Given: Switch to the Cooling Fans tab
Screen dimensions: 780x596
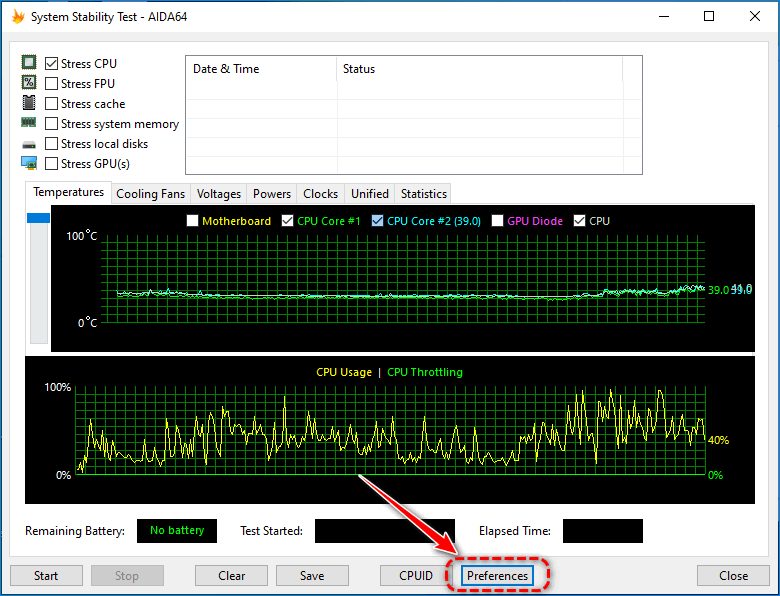Looking at the screenshot, I should point(150,194).
